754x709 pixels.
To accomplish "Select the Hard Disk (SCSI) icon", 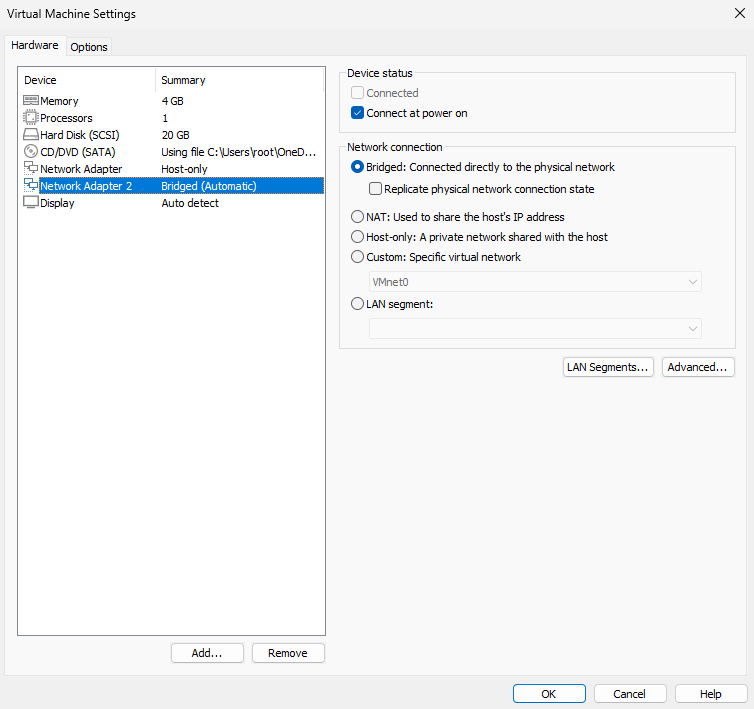I will pyautogui.click(x=30, y=135).
